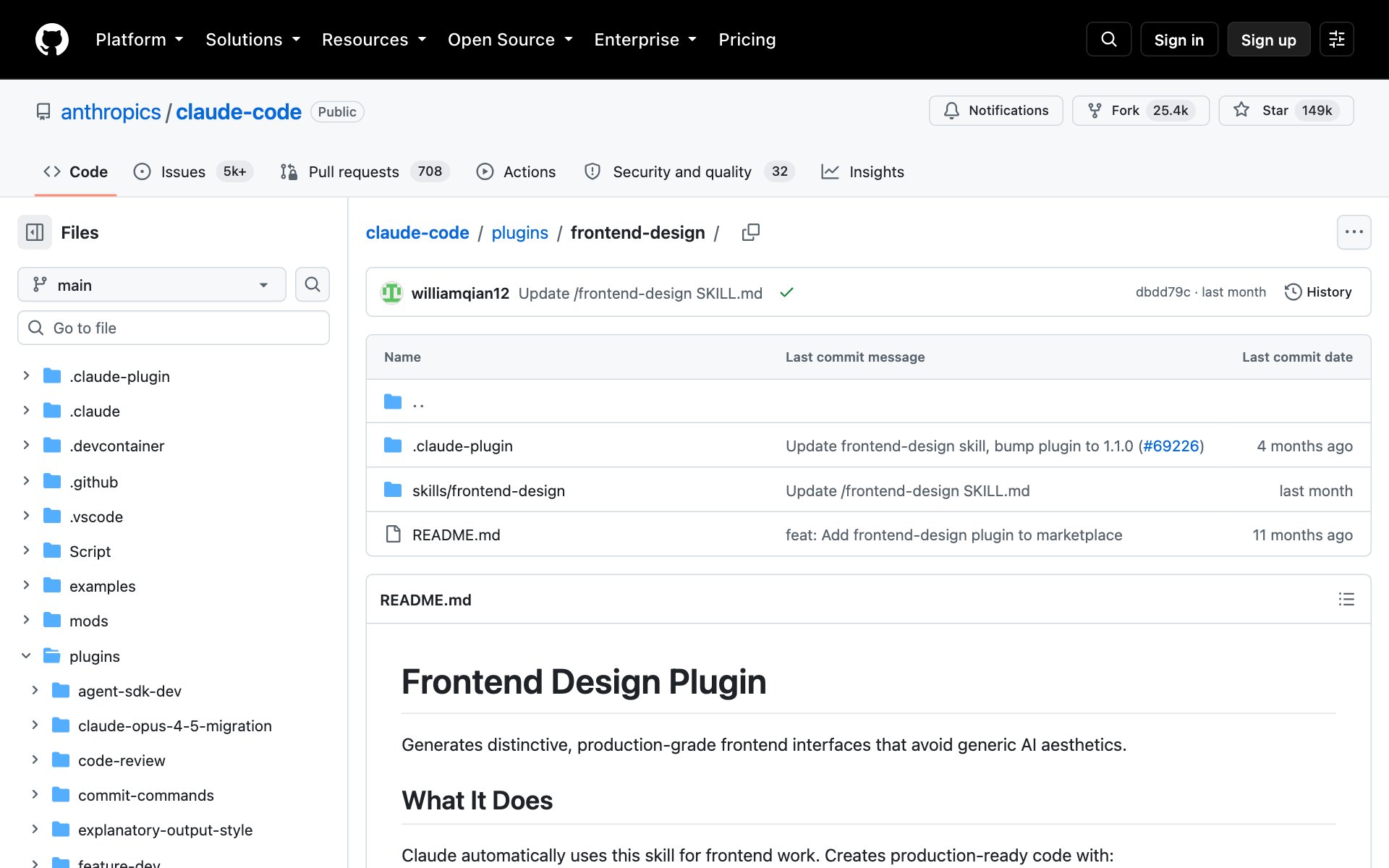Expand the agent-sdk-dev folder chevron
Image resolution: width=1389 pixels, height=868 pixels.
pos(35,689)
